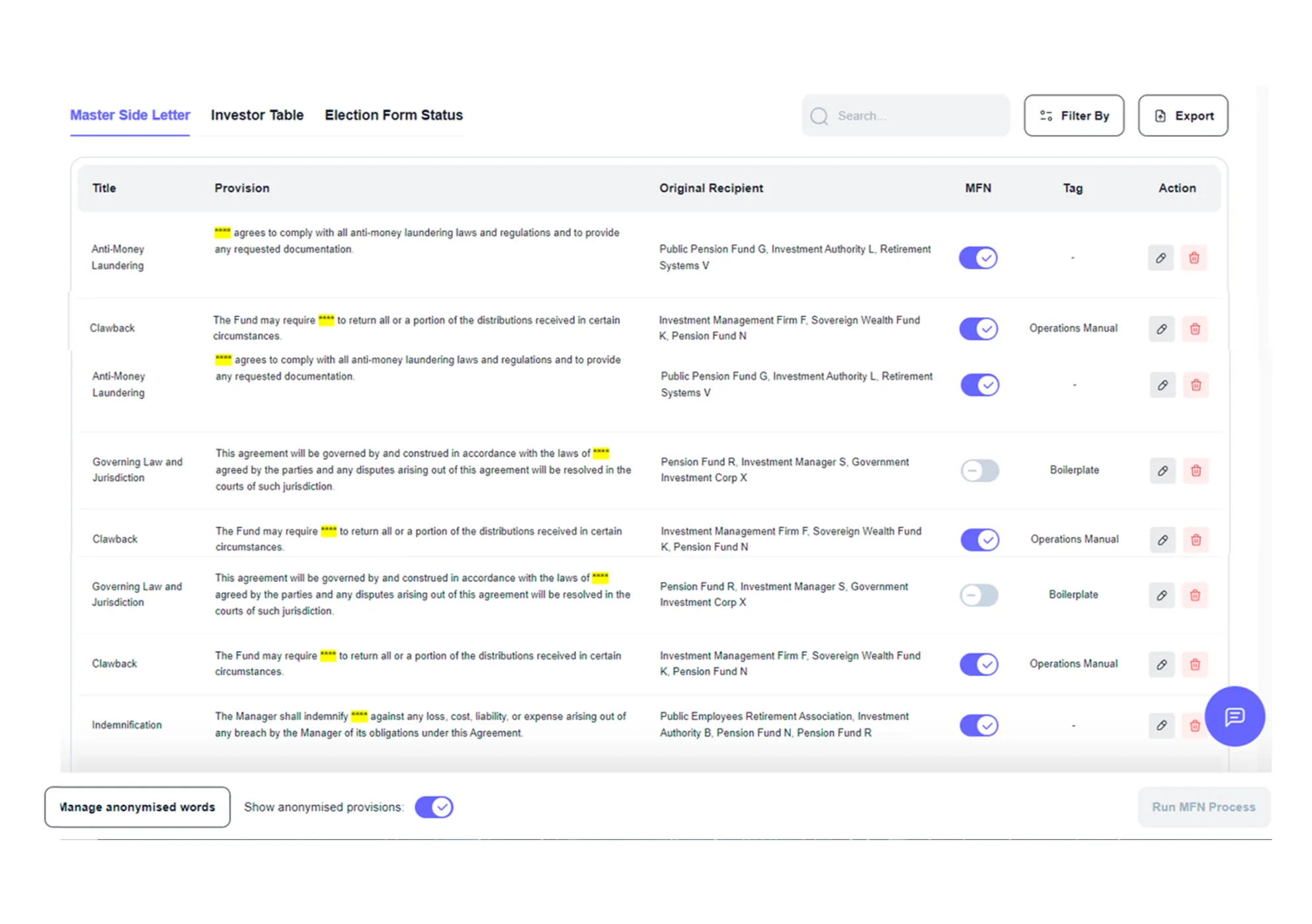This screenshot has height=924, width=1312.
Task: Click Manage anonymised words
Action: click(x=138, y=807)
